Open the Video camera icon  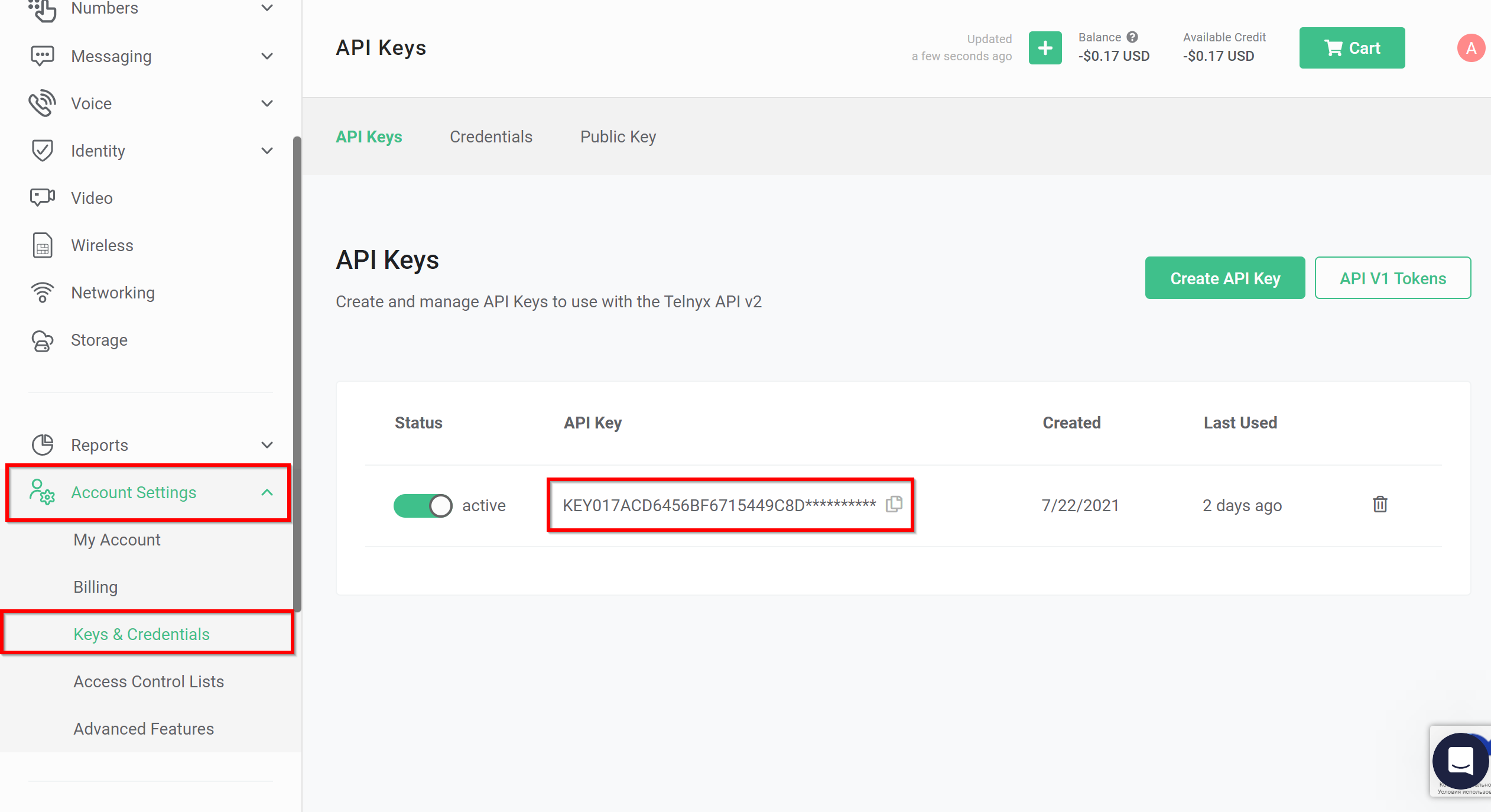pos(43,197)
